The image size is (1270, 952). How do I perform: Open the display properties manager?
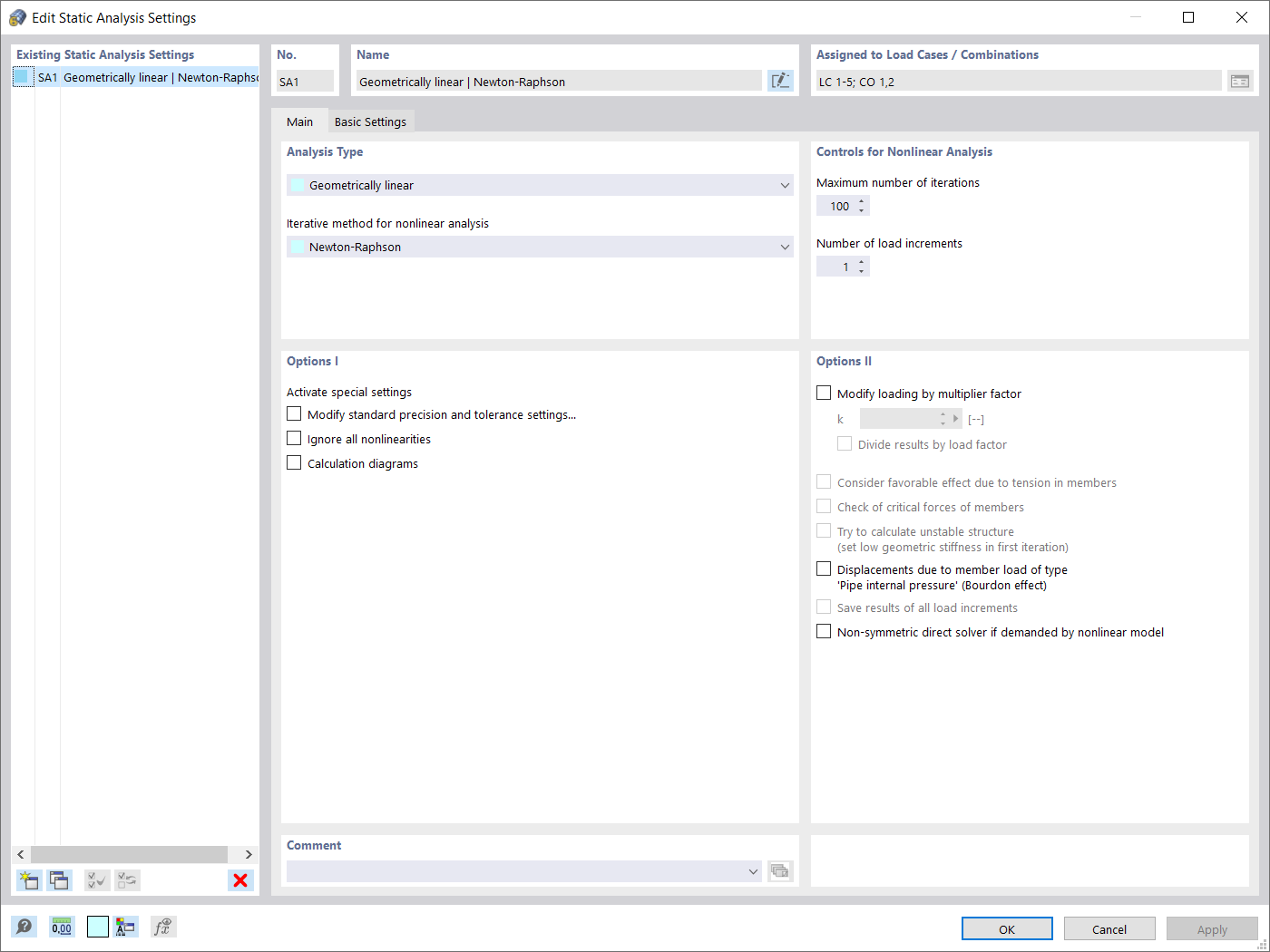pos(126,927)
